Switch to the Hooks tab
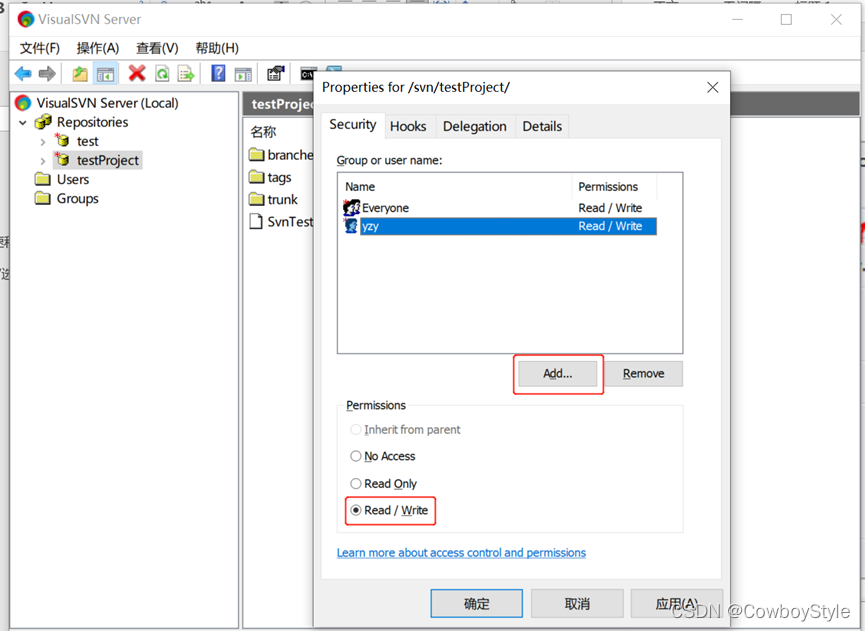 (x=408, y=126)
